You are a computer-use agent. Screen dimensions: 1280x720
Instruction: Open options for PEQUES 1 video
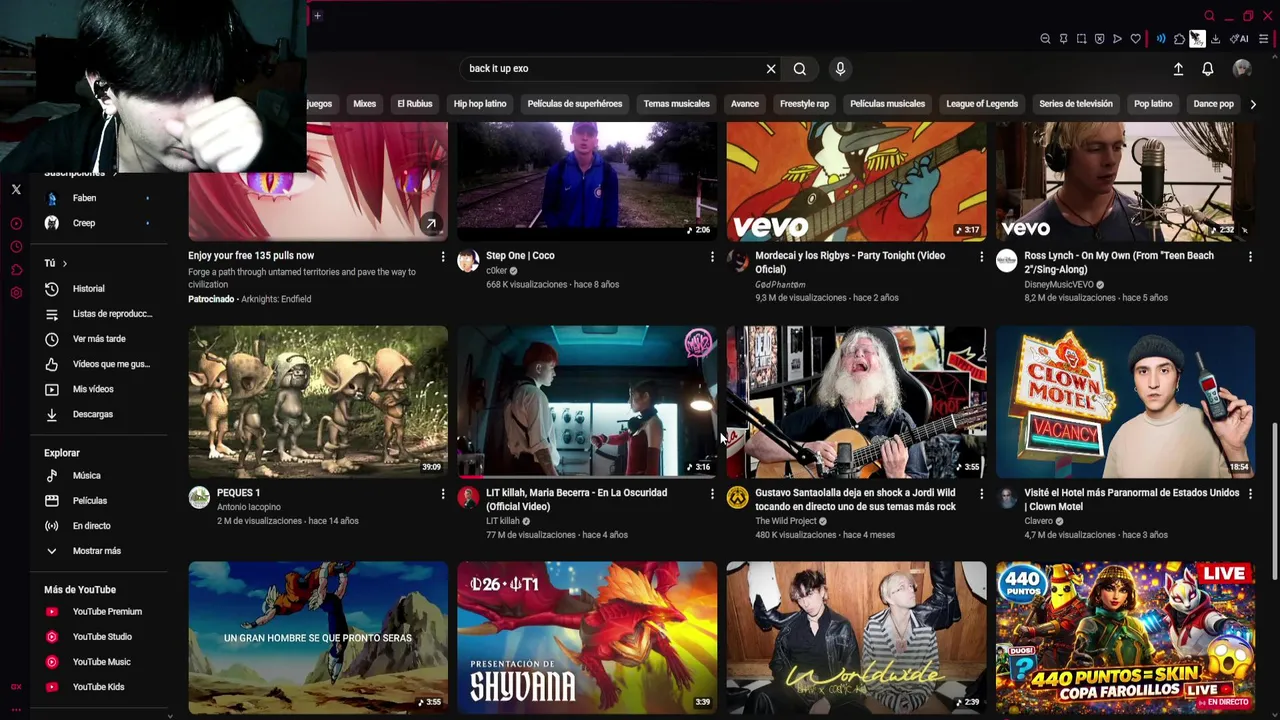pyautogui.click(x=443, y=494)
